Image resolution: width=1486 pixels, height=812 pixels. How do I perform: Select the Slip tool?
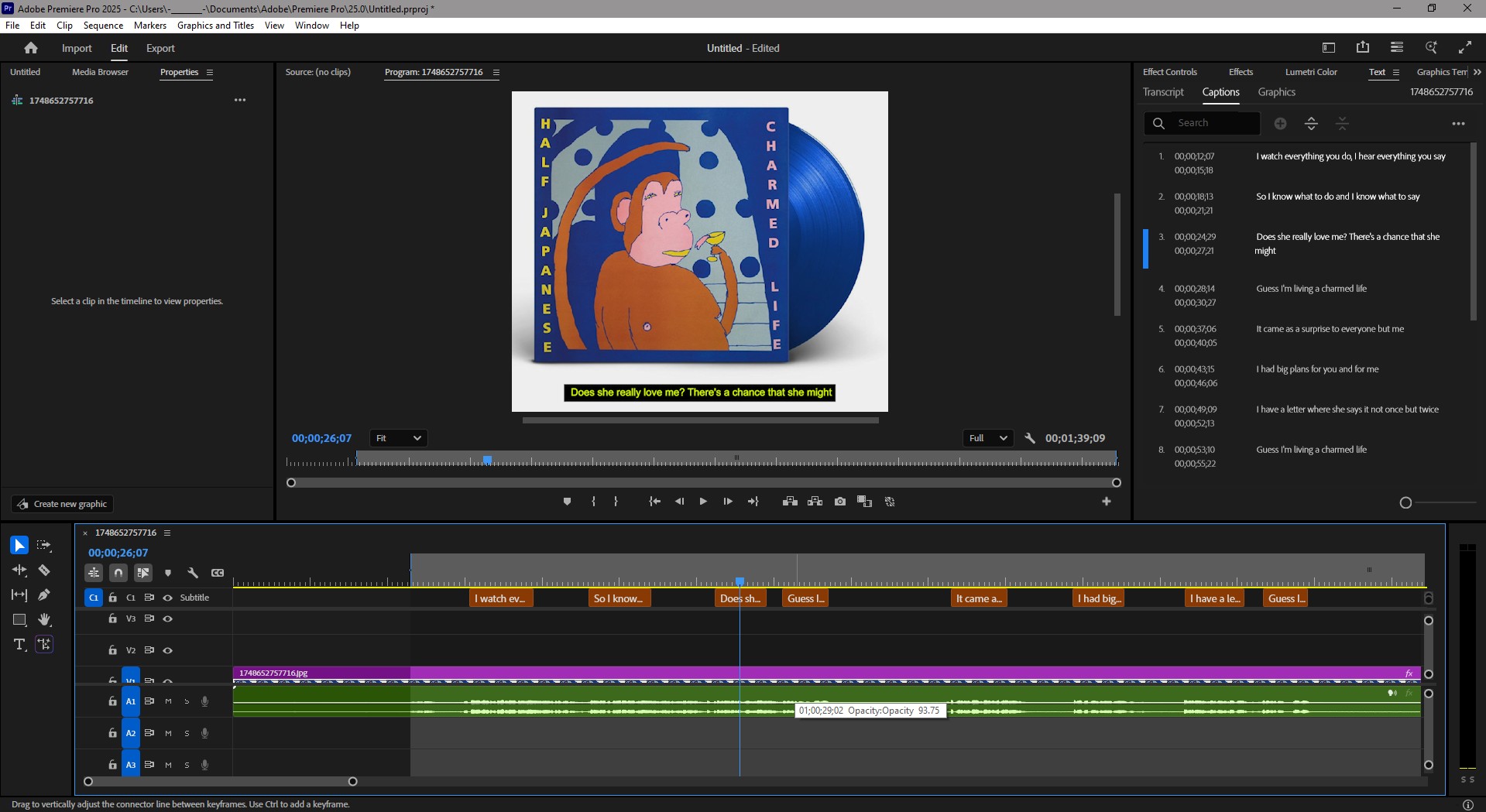pyautogui.click(x=19, y=595)
